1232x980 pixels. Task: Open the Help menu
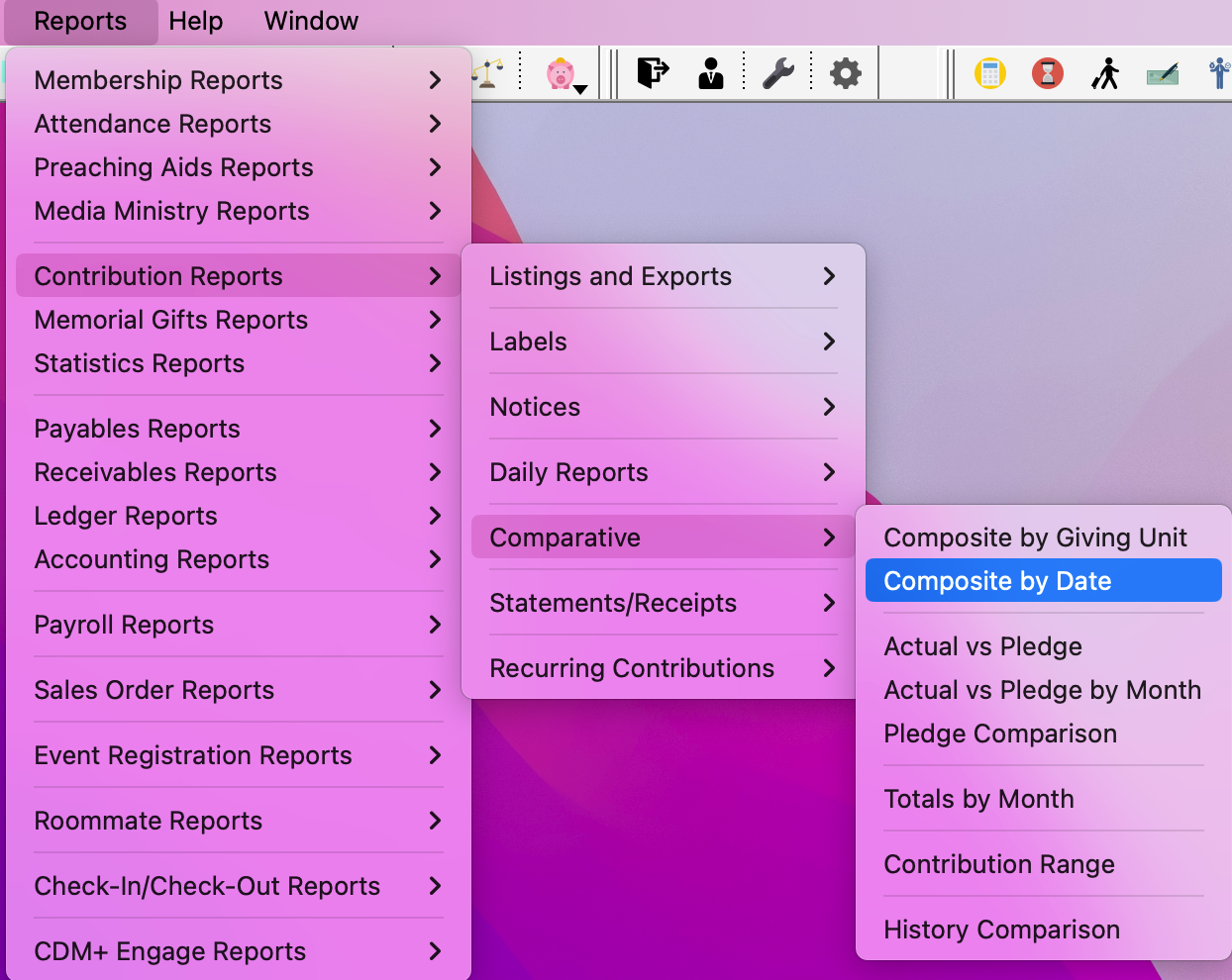coord(195,21)
